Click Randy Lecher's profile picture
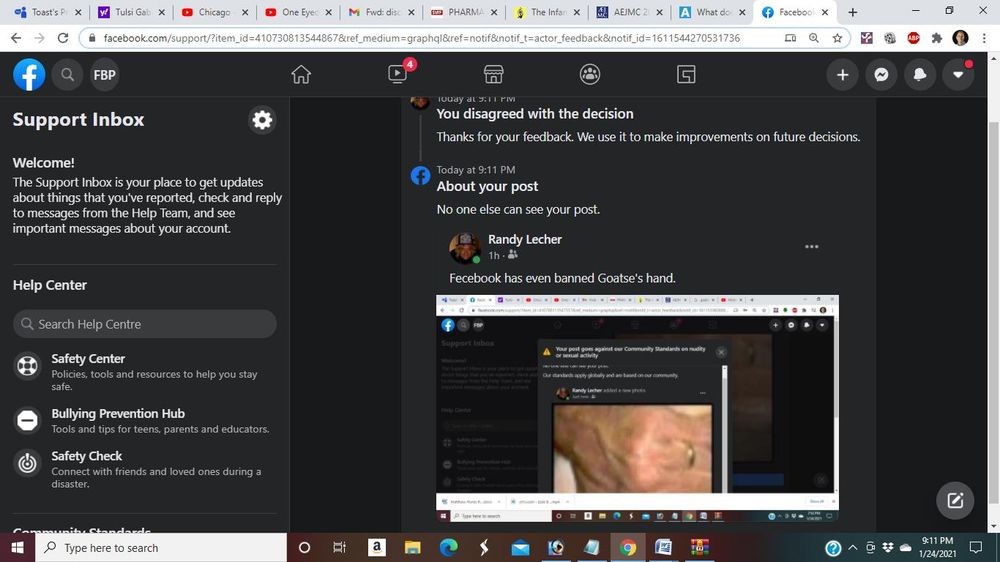The width and height of the screenshot is (1000, 562). pos(464,248)
